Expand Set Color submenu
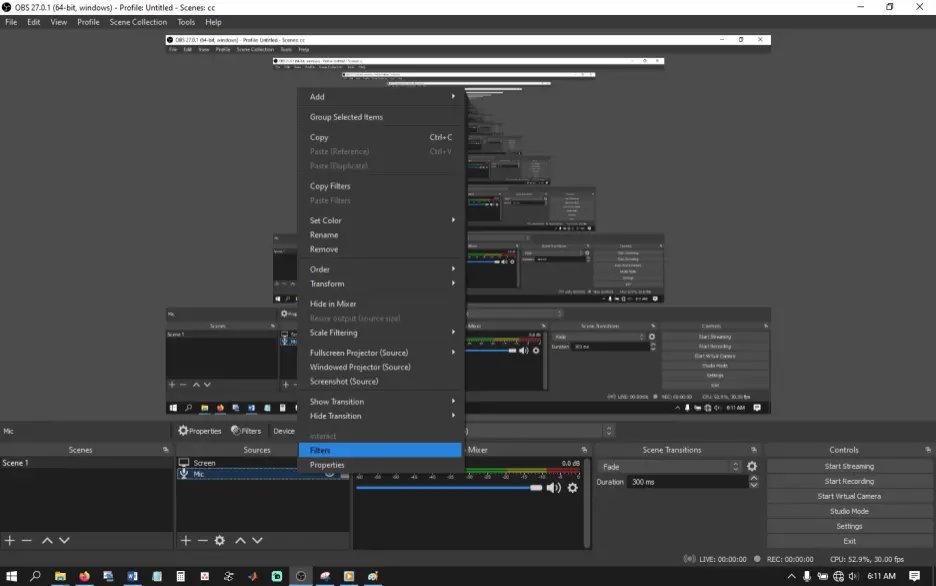Image resolution: width=936 pixels, height=586 pixels. click(x=380, y=220)
